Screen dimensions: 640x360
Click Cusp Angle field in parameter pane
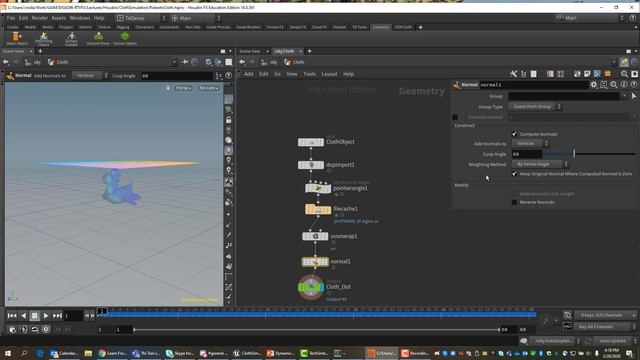pos(527,154)
